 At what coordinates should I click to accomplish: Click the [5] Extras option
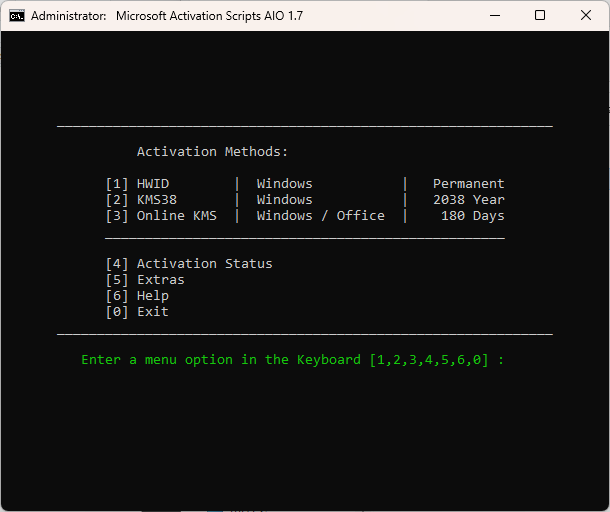(145, 280)
